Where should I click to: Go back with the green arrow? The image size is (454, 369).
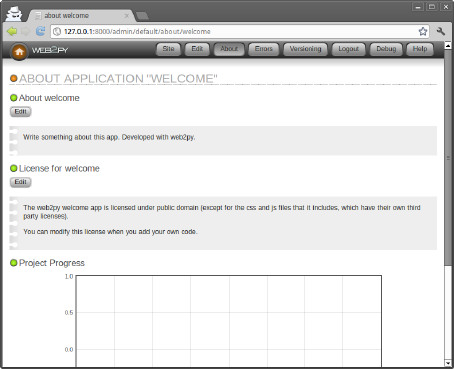[12, 31]
